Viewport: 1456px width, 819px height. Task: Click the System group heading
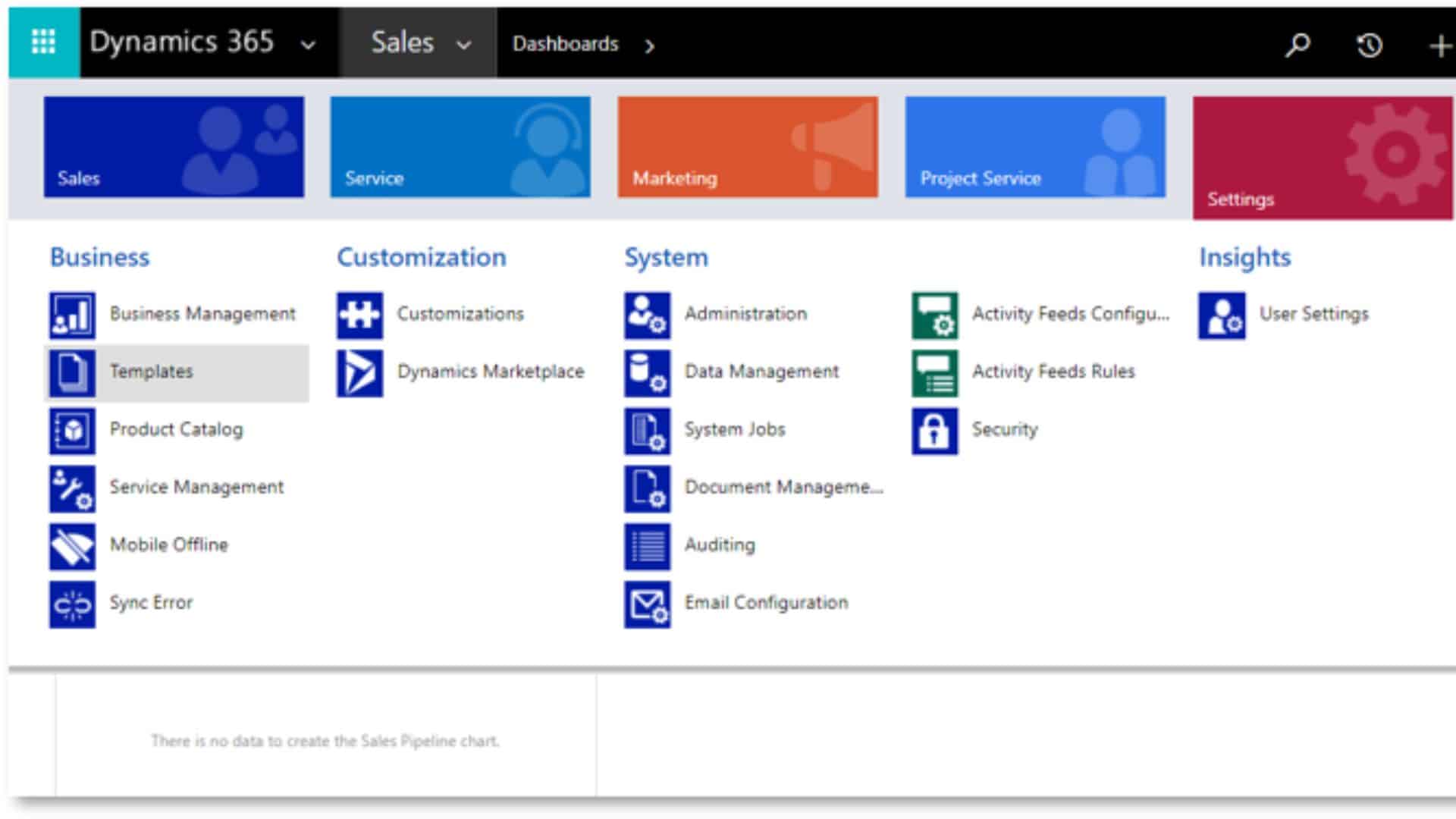coord(666,258)
